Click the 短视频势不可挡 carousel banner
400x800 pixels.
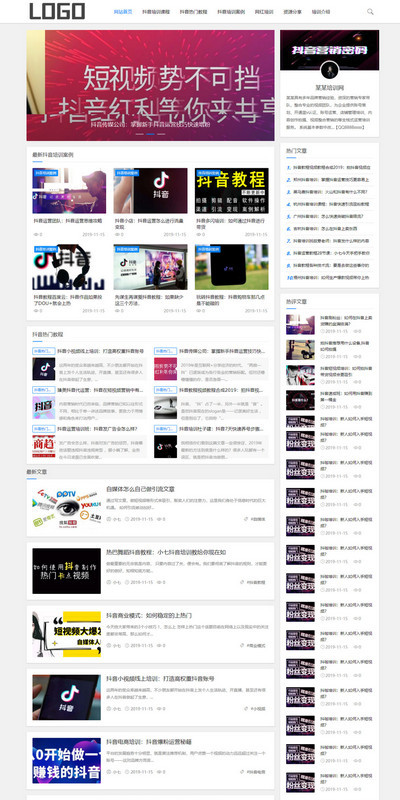pyautogui.click(x=151, y=85)
